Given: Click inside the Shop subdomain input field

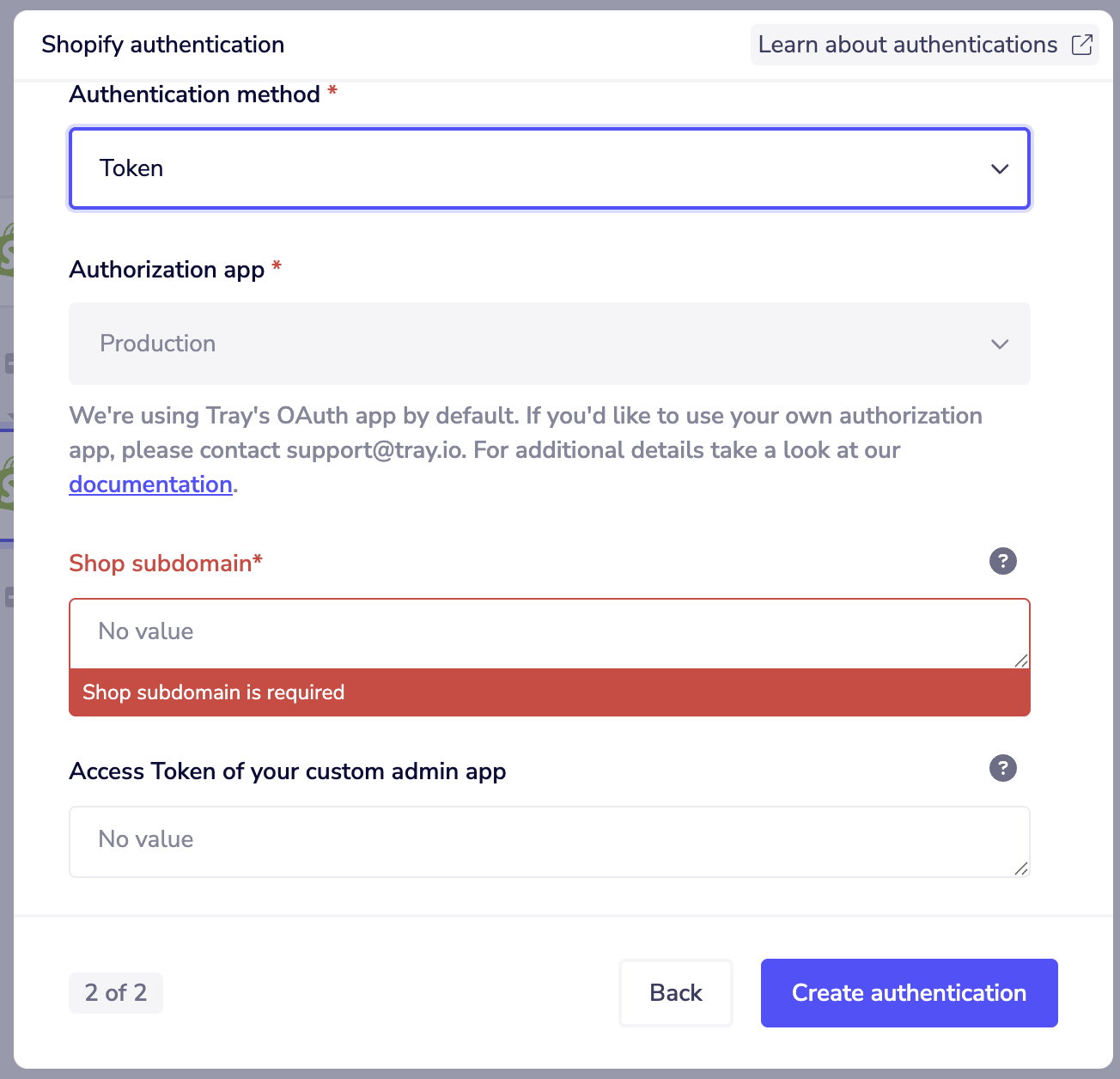Looking at the screenshot, I should coord(549,632).
